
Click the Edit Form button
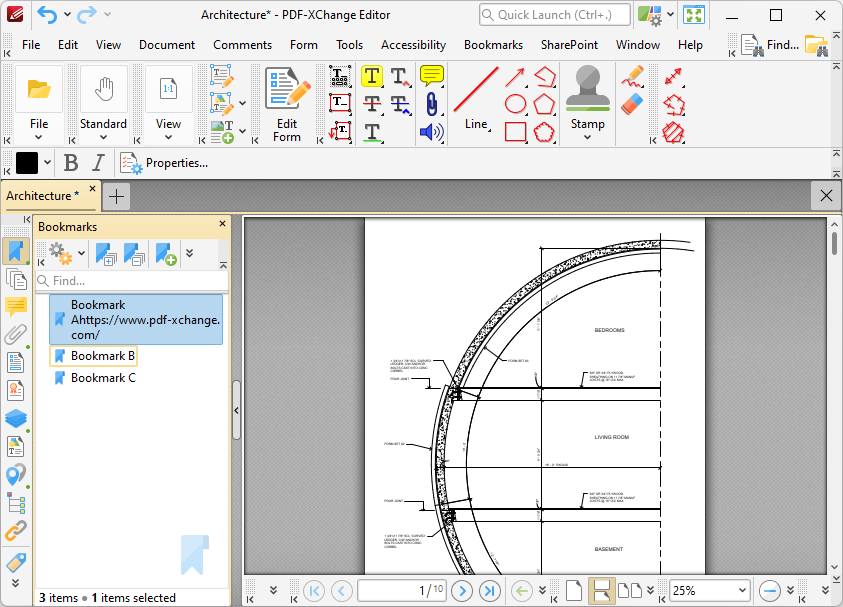(287, 104)
